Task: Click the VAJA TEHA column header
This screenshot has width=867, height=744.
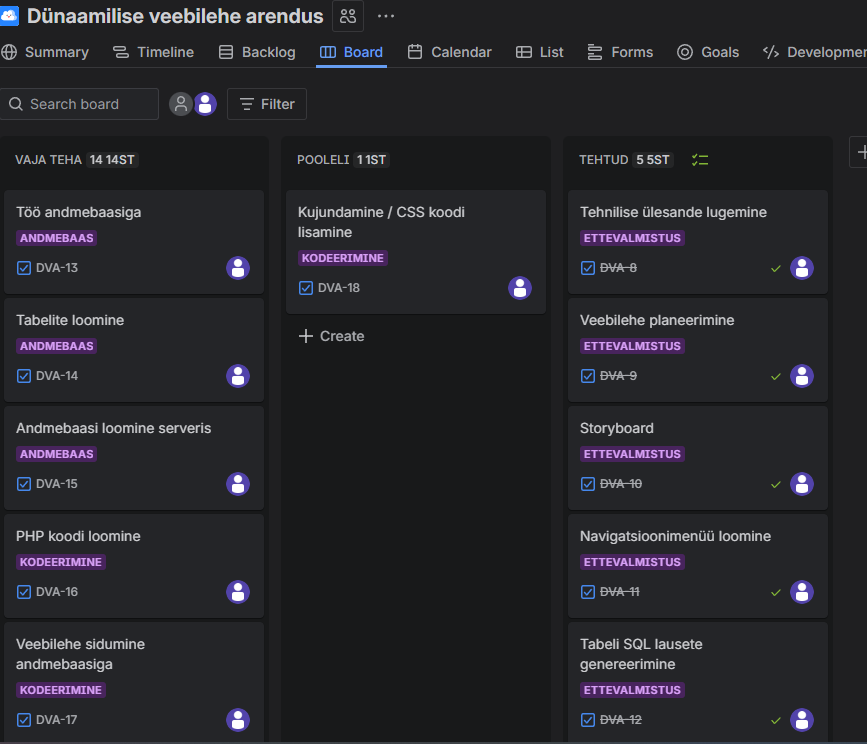Action: (x=48, y=160)
